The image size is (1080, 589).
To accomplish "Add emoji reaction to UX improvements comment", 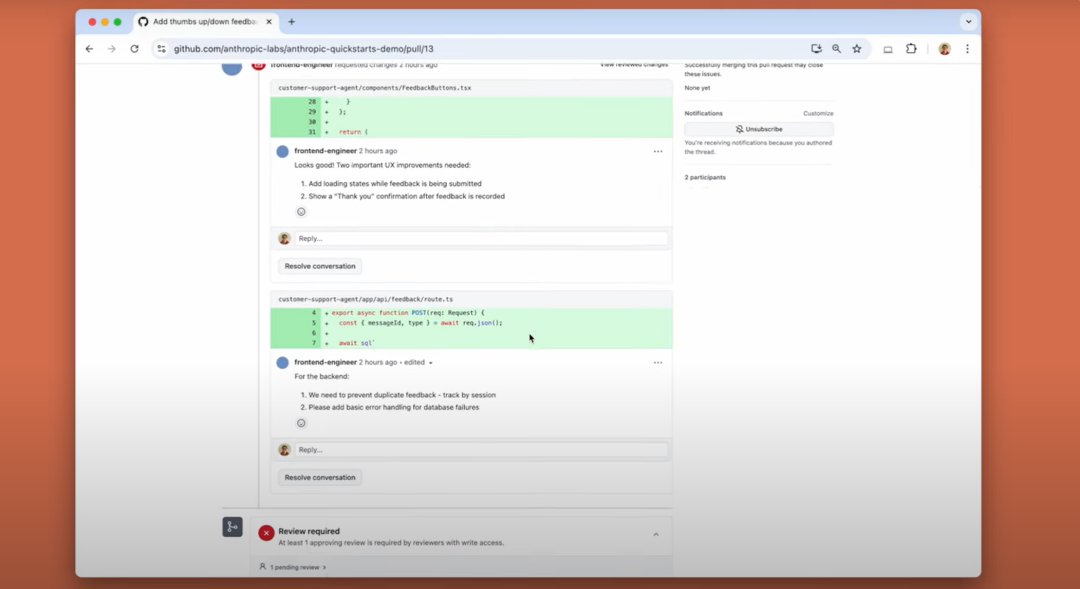I will [x=301, y=212].
